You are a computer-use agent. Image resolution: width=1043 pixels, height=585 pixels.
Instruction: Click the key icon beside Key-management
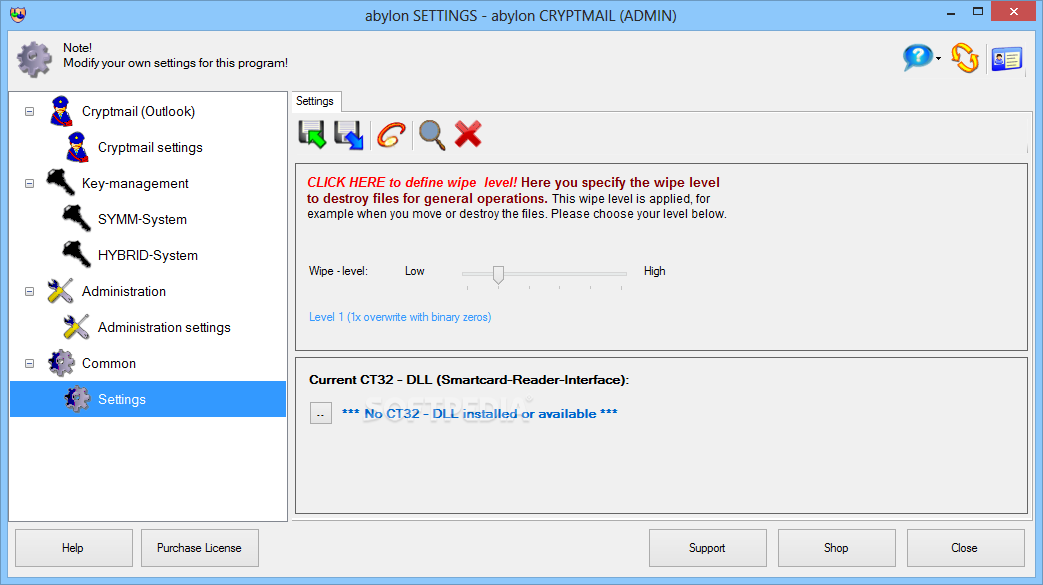pos(61,182)
